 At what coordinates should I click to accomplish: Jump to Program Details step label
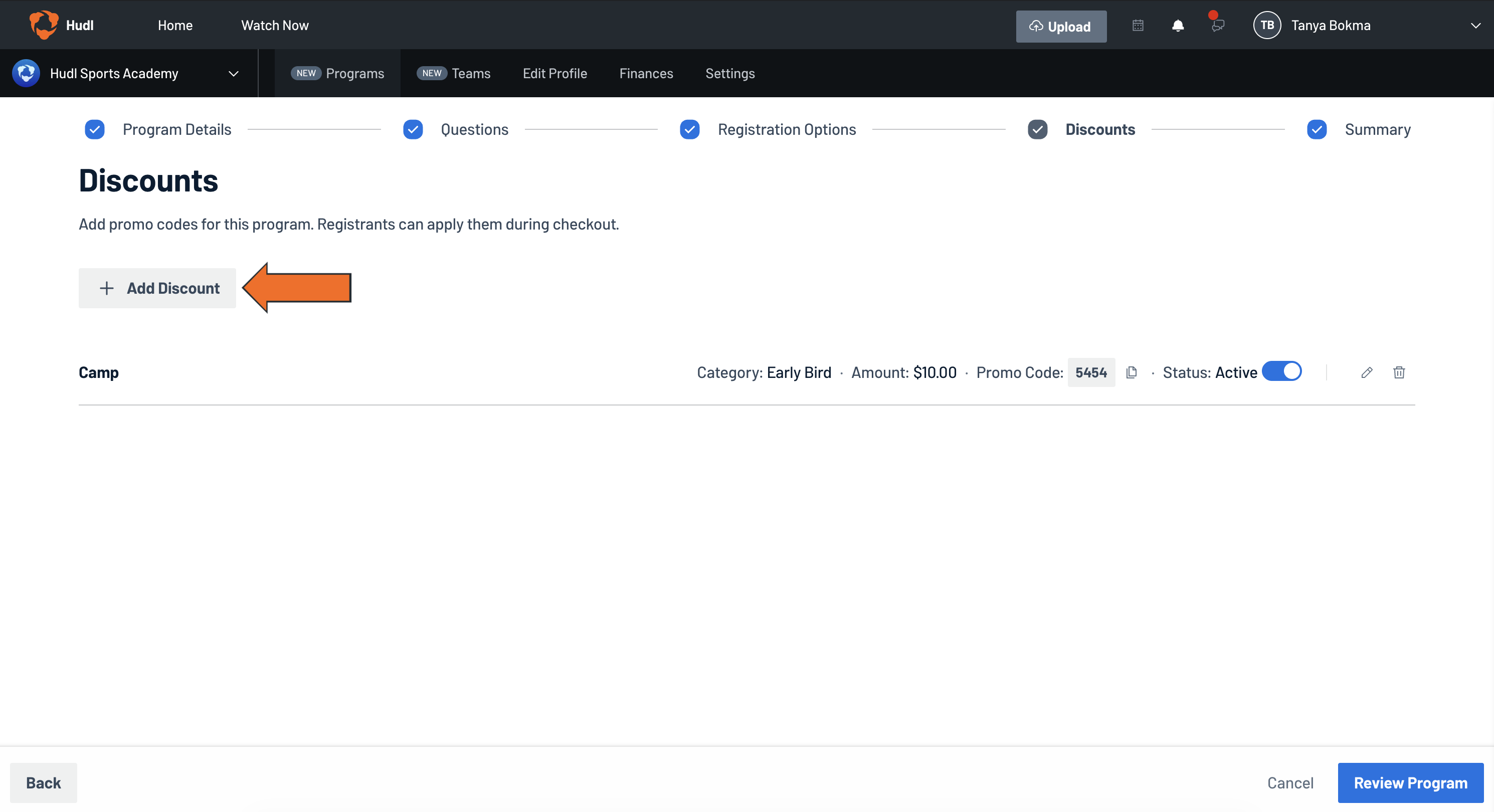pos(177,129)
